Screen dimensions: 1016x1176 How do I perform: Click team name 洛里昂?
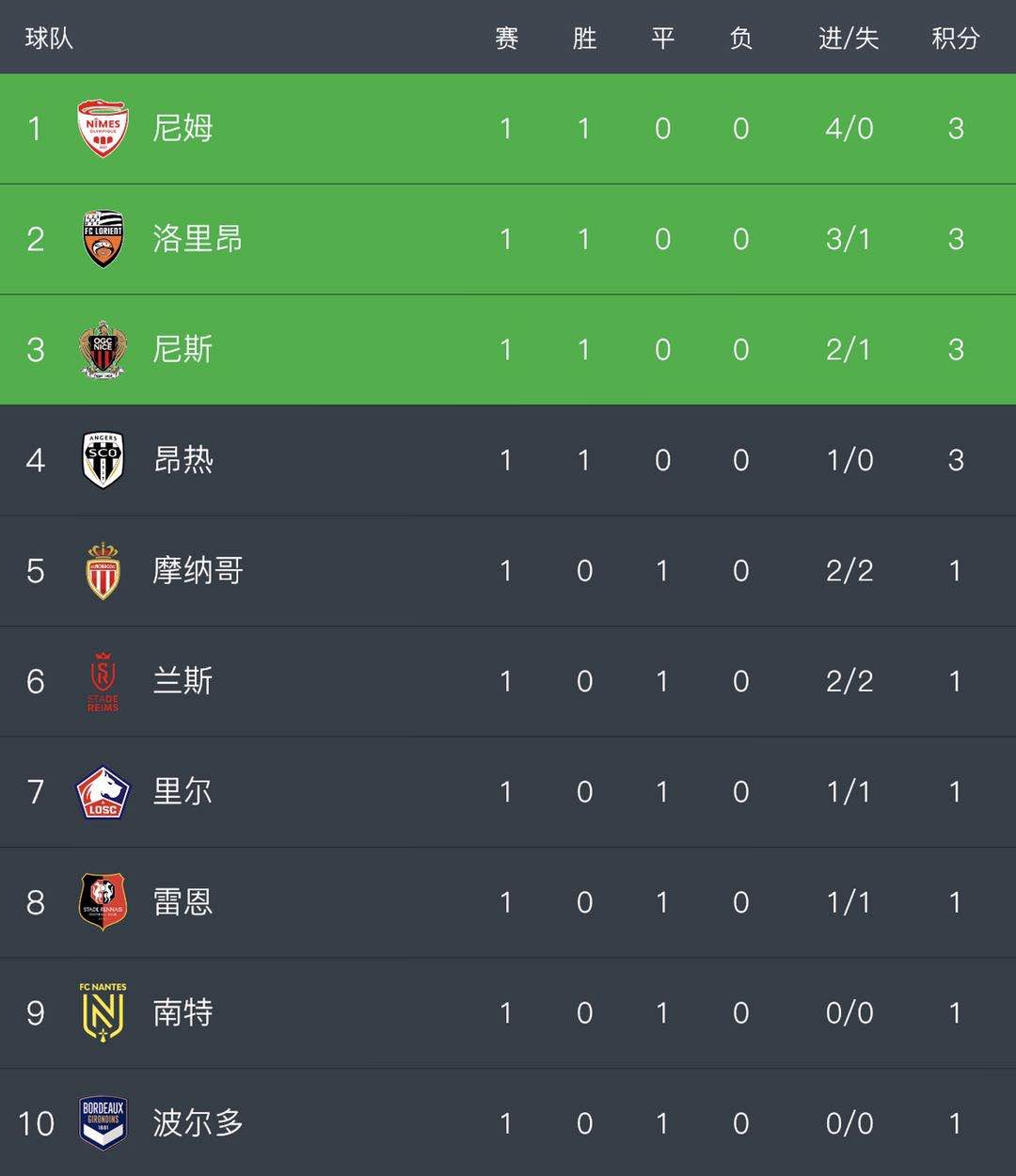coord(198,239)
